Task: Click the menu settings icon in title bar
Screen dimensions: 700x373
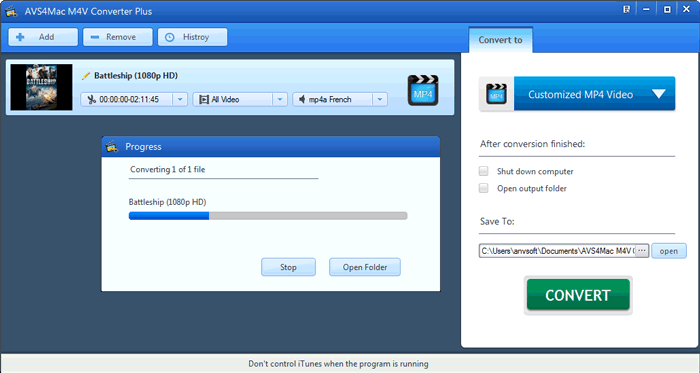Action: pyautogui.click(x=626, y=9)
